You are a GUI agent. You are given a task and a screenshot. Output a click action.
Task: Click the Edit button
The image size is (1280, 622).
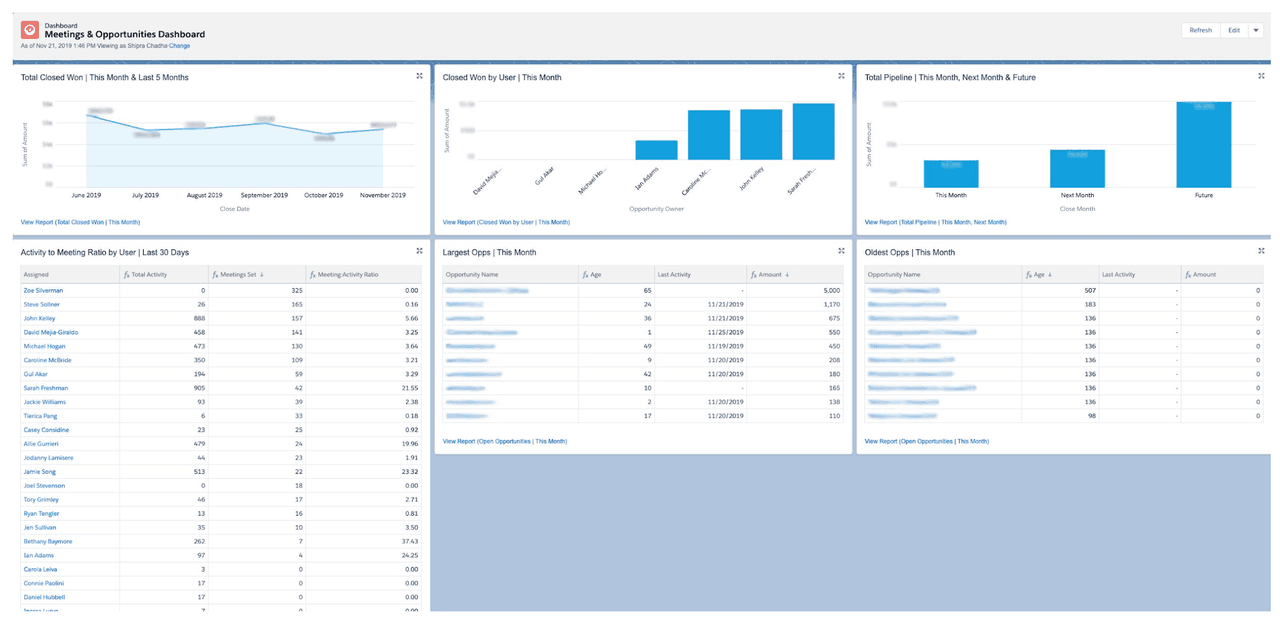pos(1234,30)
